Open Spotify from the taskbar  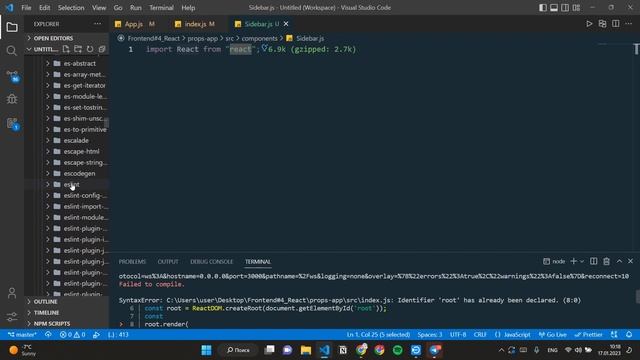tap(398, 350)
